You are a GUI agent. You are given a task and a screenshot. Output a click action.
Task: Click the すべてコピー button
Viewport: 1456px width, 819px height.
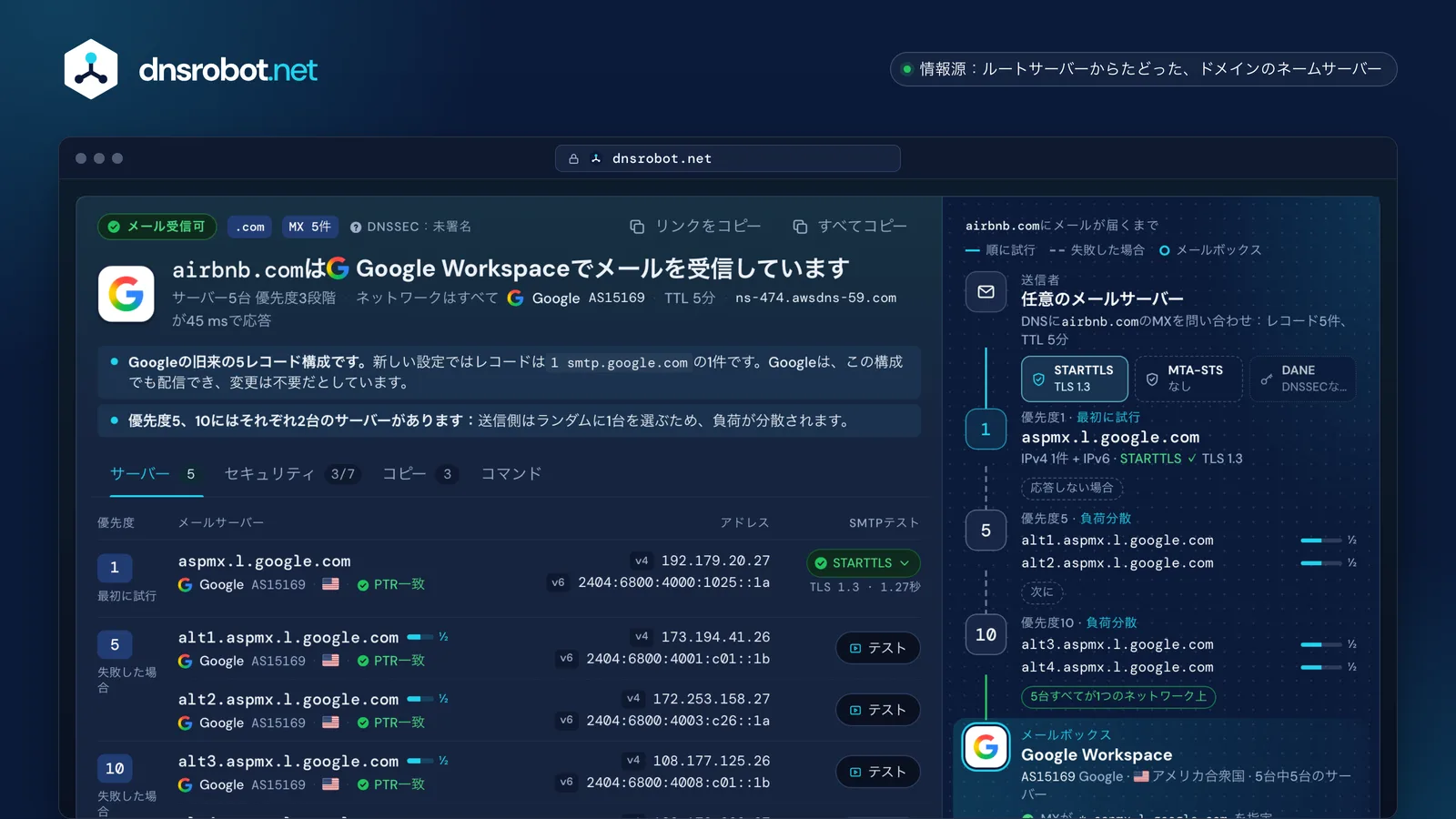pos(850,227)
